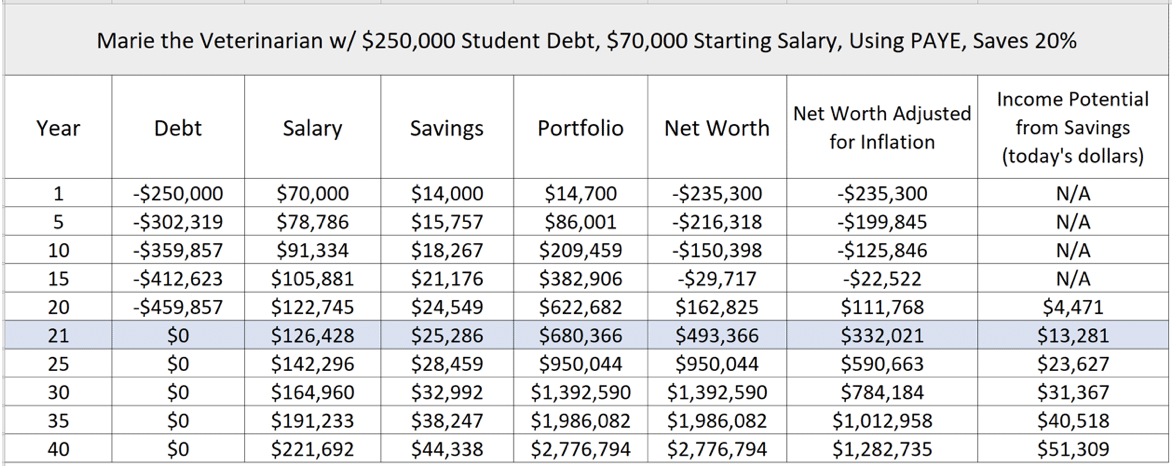Screen dimensions: 1174x466
Task: Click the $493,366 net worth cell
Action: click(x=717, y=335)
